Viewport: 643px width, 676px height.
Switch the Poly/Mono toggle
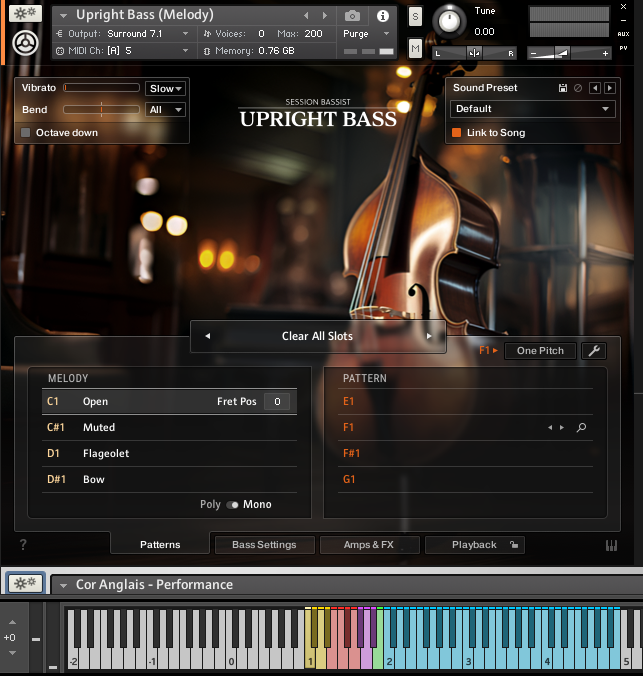pyautogui.click(x=232, y=505)
